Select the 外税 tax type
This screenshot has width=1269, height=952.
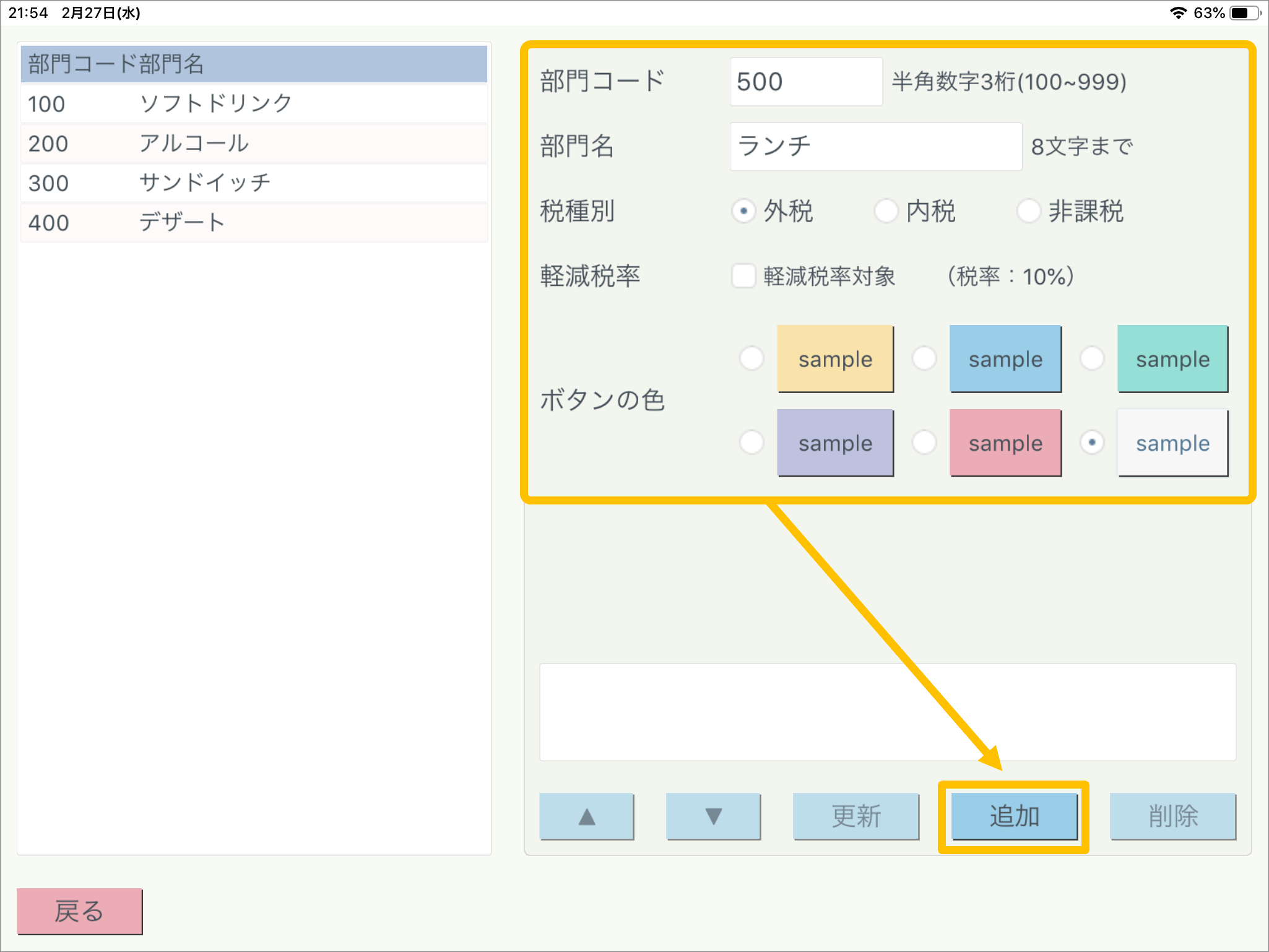point(743,211)
